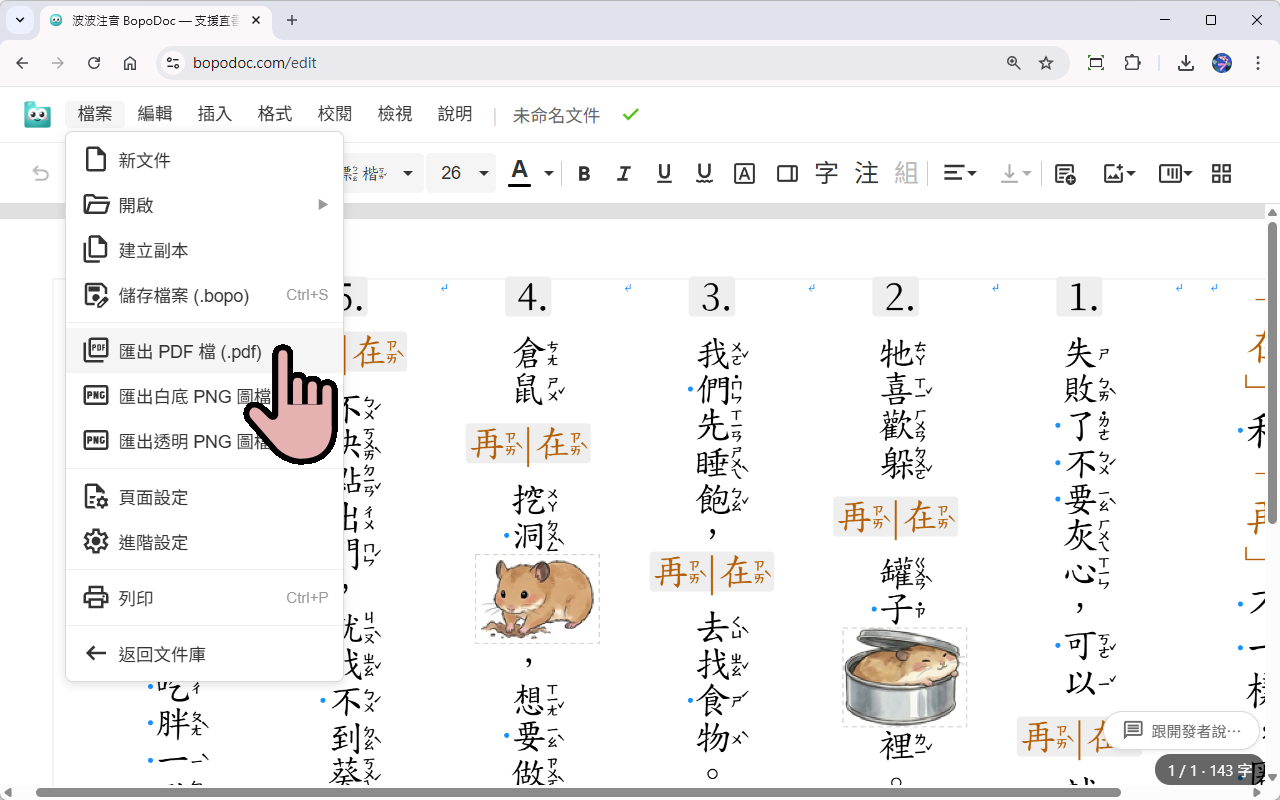Click the document title 未命名文件

click(x=555, y=114)
